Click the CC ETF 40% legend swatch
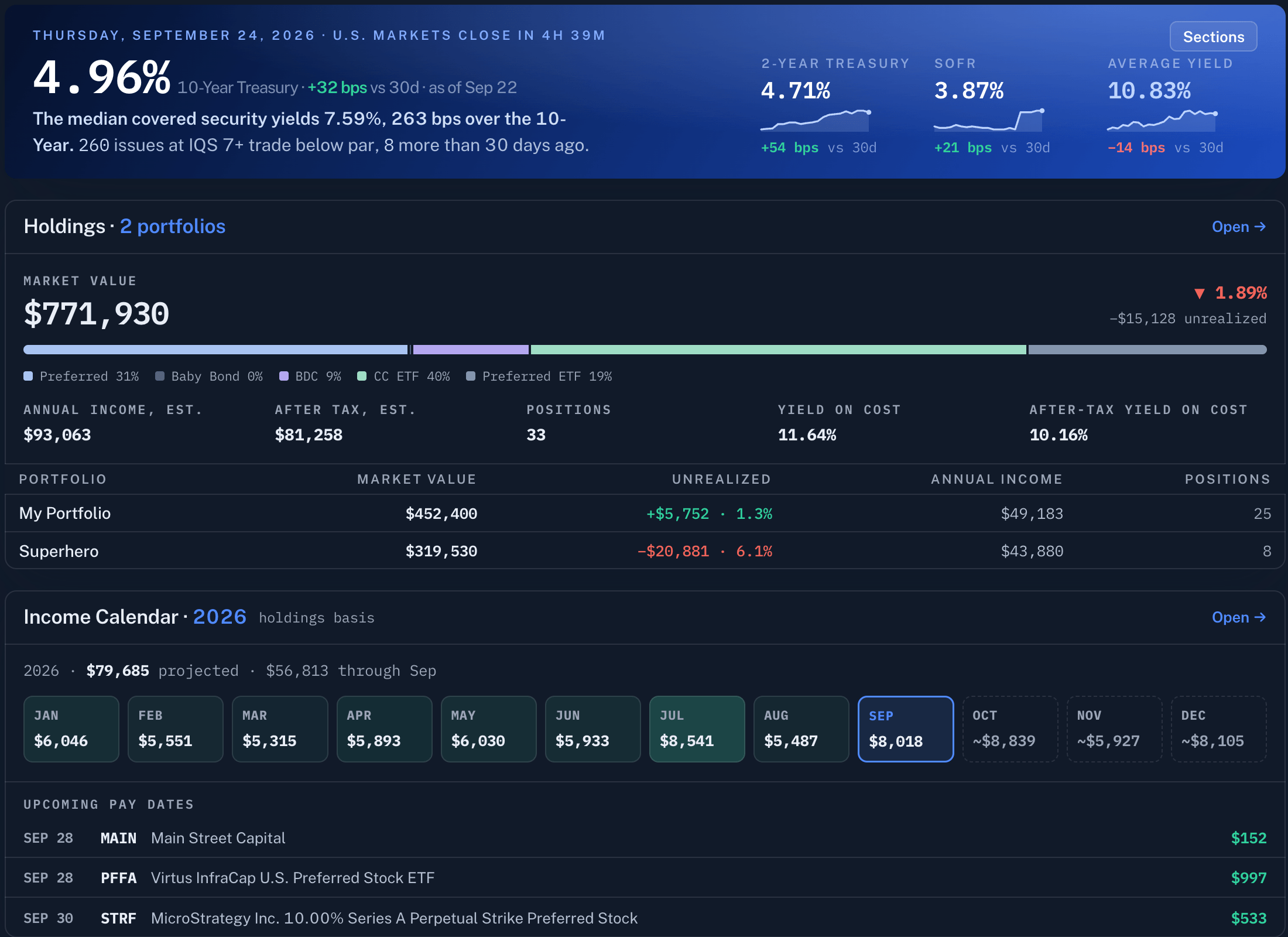The image size is (1288, 937). [x=362, y=376]
